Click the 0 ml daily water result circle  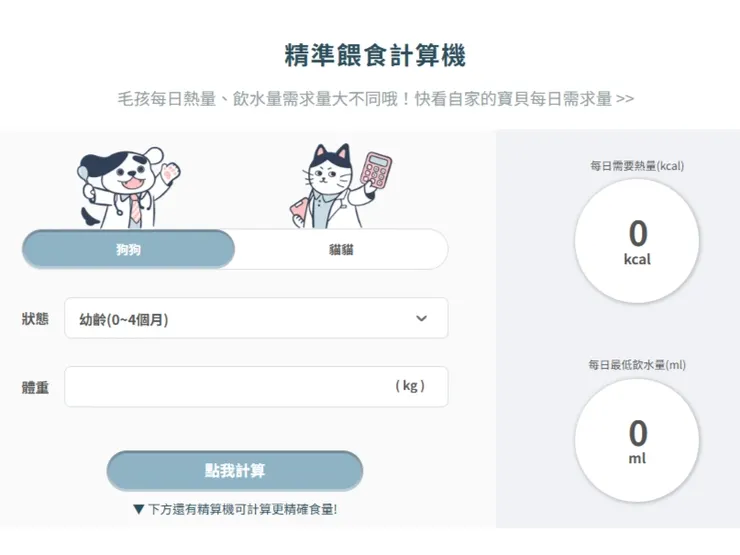(637, 440)
